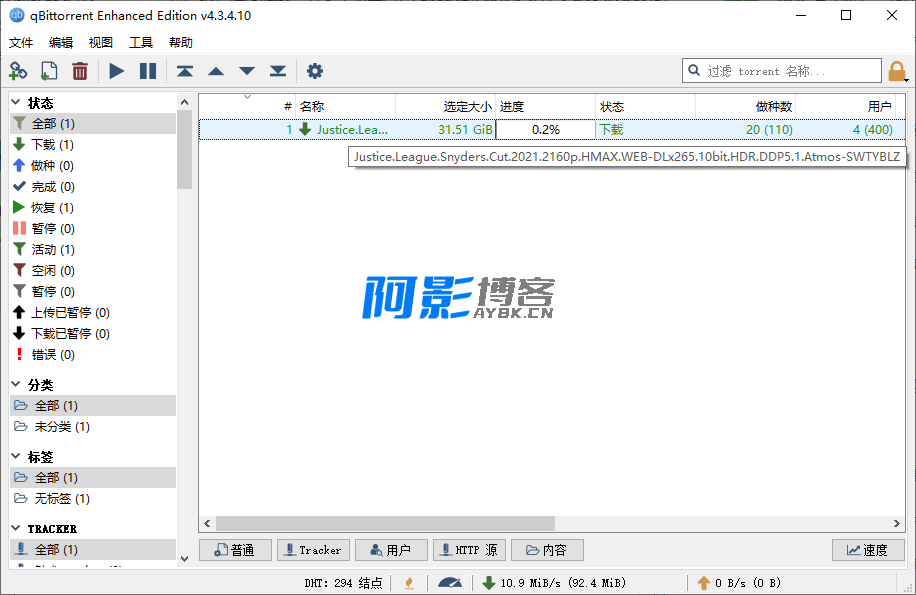Sort by the 名称 column header
Image resolution: width=916 pixels, height=595 pixels.
pyautogui.click(x=345, y=106)
